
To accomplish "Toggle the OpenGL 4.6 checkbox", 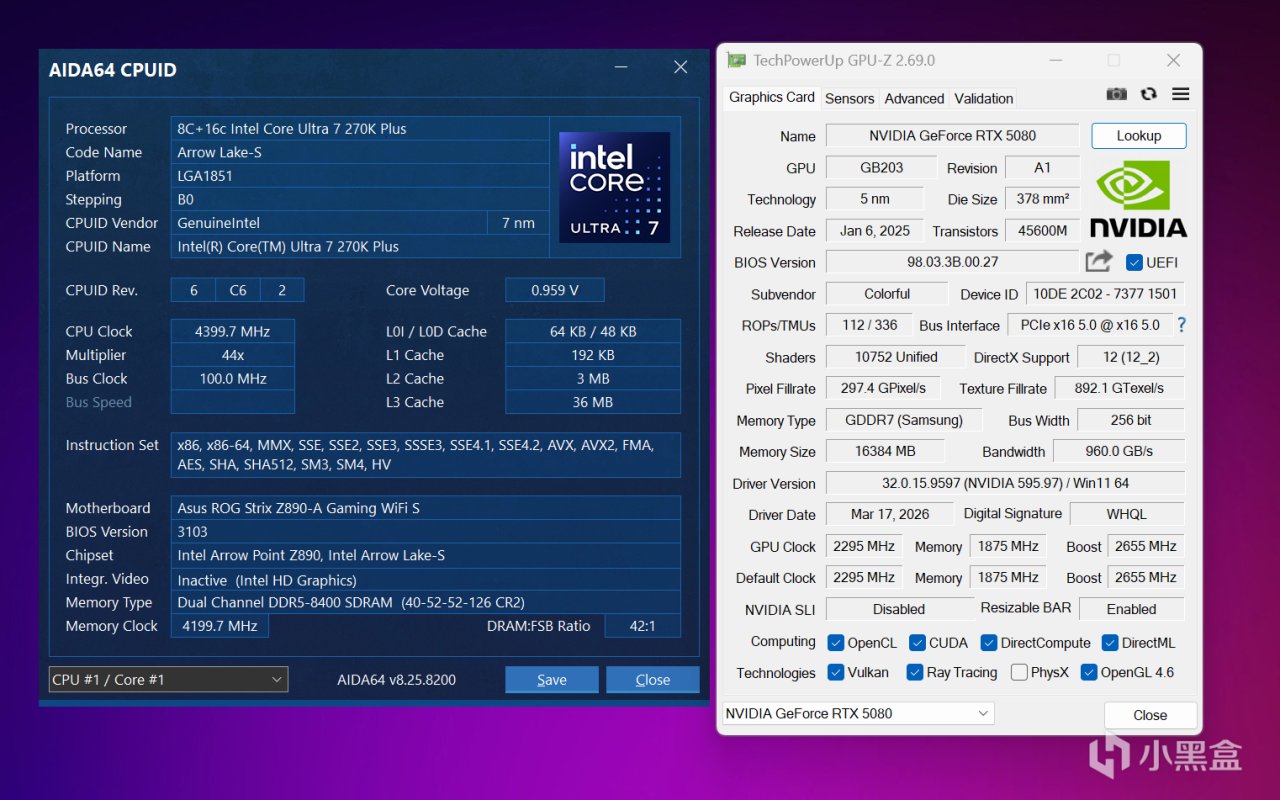I will pos(1089,672).
